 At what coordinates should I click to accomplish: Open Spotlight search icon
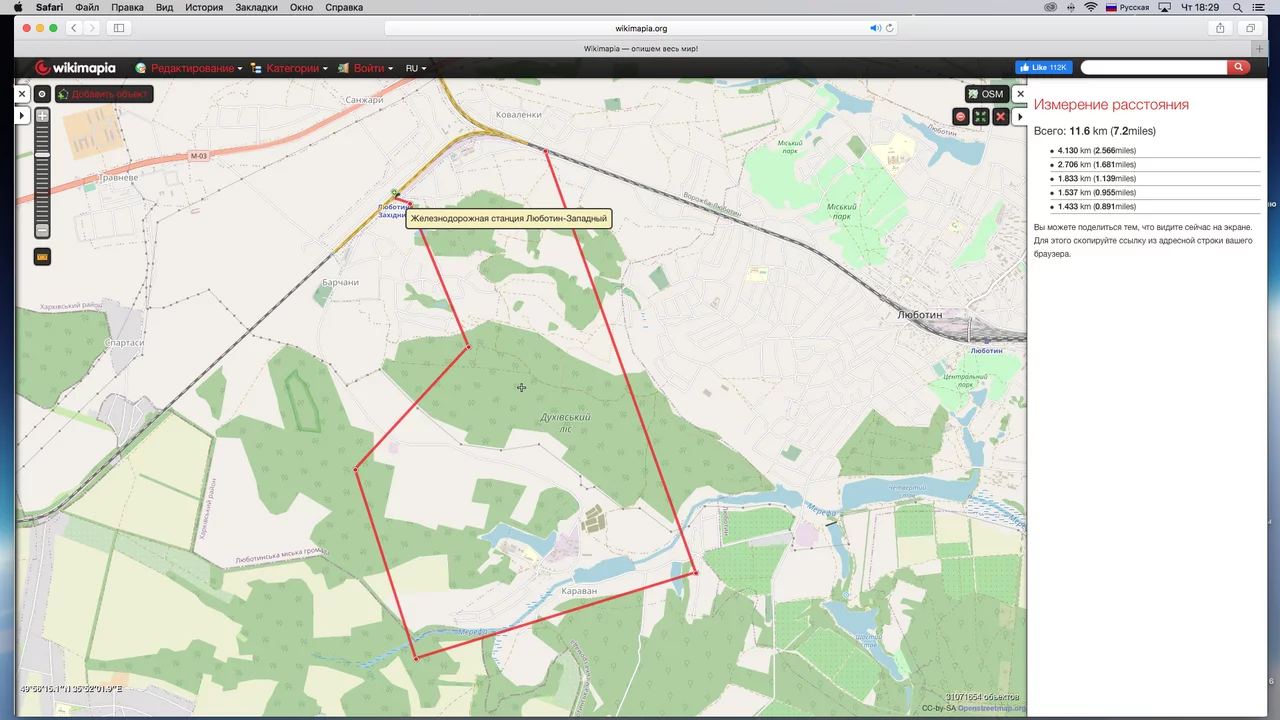(1237, 7)
